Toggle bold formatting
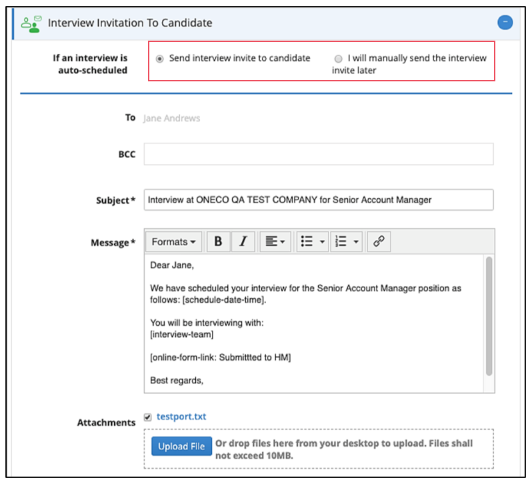Screen dimensions: 532x480 coord(218,242)
